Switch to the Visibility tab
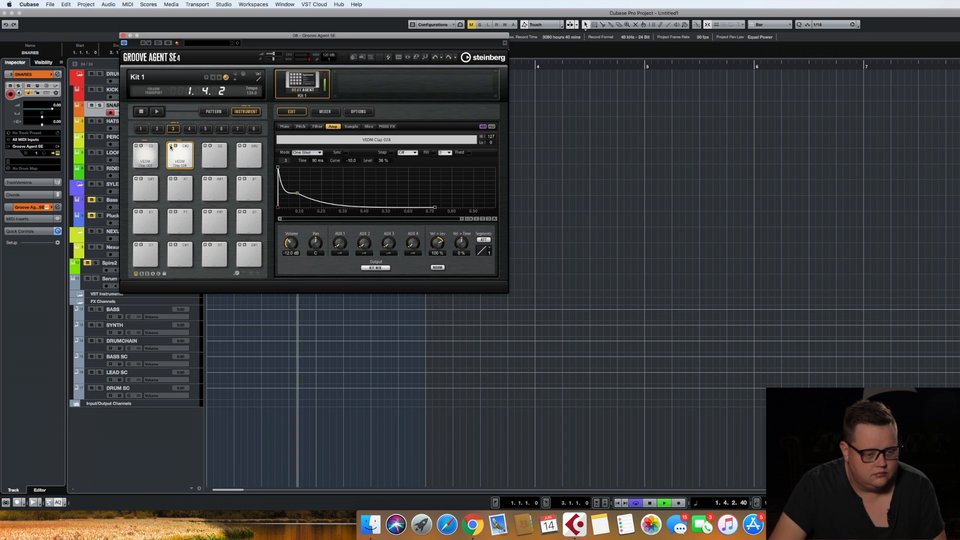Viewport: 960px width, 540px height. pyautogui.click(x=43, y=62)
